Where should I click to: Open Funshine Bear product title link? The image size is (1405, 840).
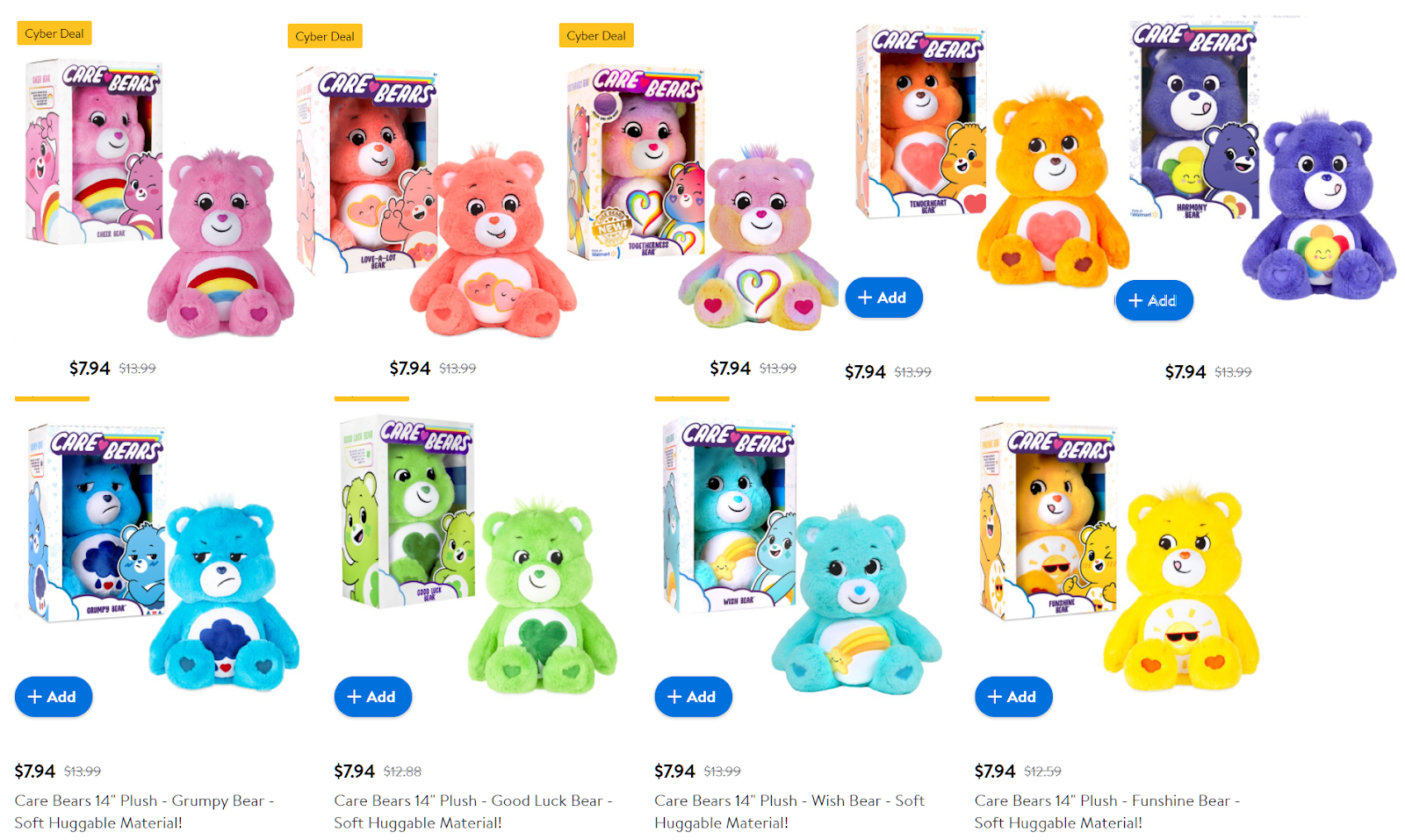pos(1107,812)
